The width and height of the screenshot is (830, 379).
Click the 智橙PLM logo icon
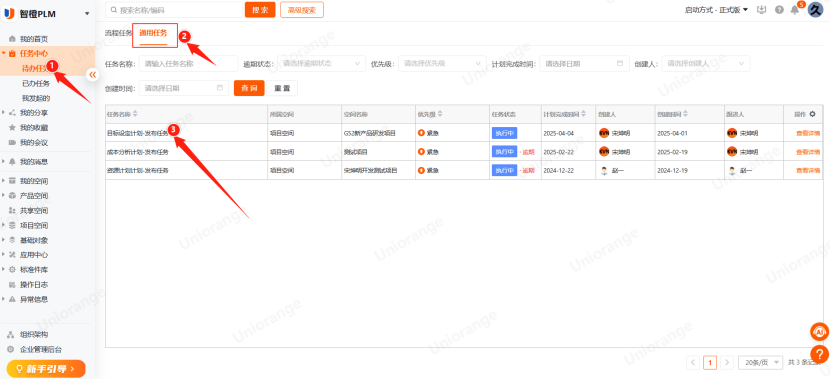click(10, 13)
